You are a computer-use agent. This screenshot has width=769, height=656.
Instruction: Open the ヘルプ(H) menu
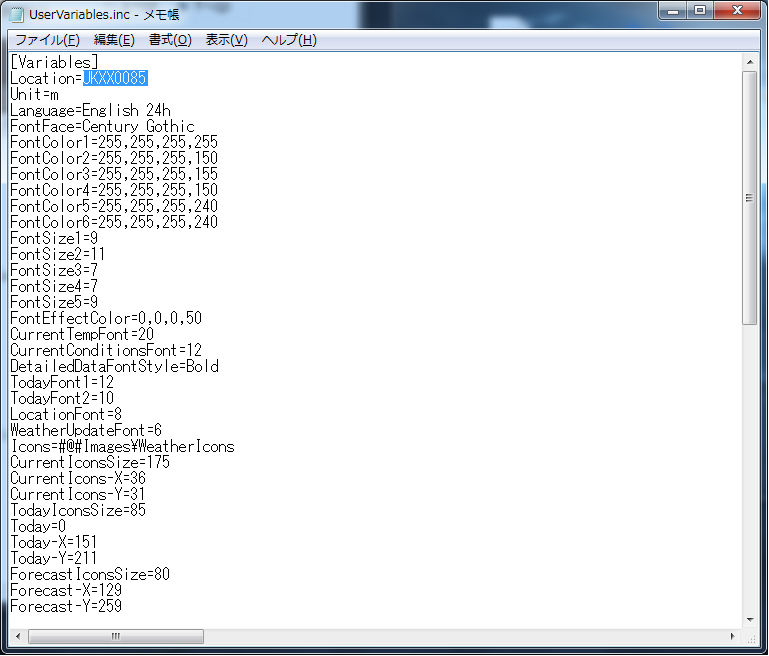pos(289,40)
